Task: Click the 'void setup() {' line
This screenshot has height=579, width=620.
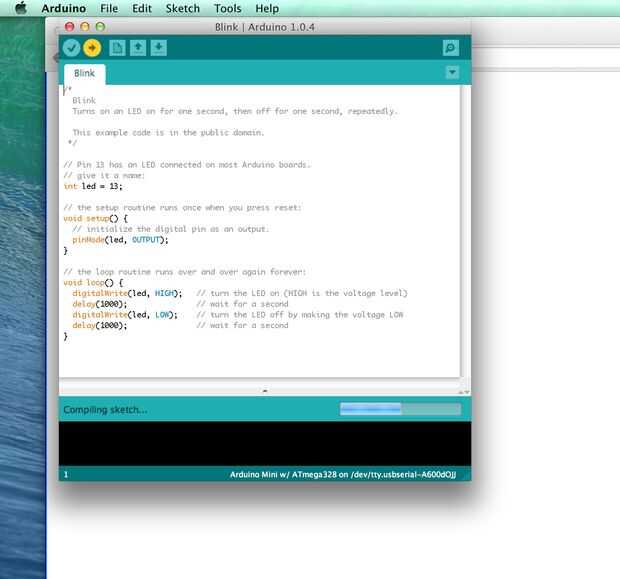Action: (96, 218)
